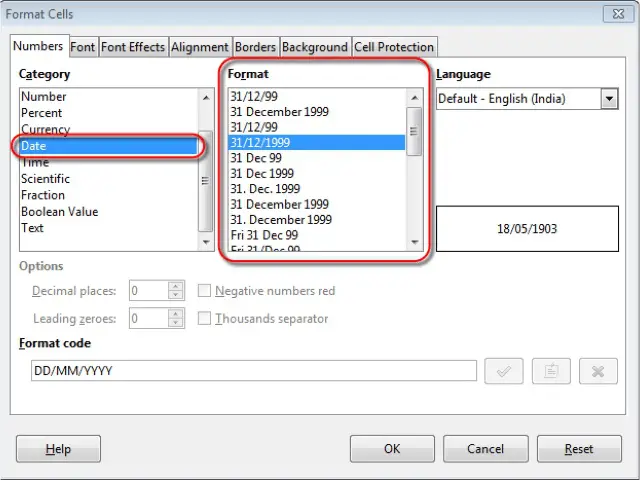This screenshot has width=640, height=480.
Task: Select highlighted format 31/12/1999
Action: tap(317, 142)
